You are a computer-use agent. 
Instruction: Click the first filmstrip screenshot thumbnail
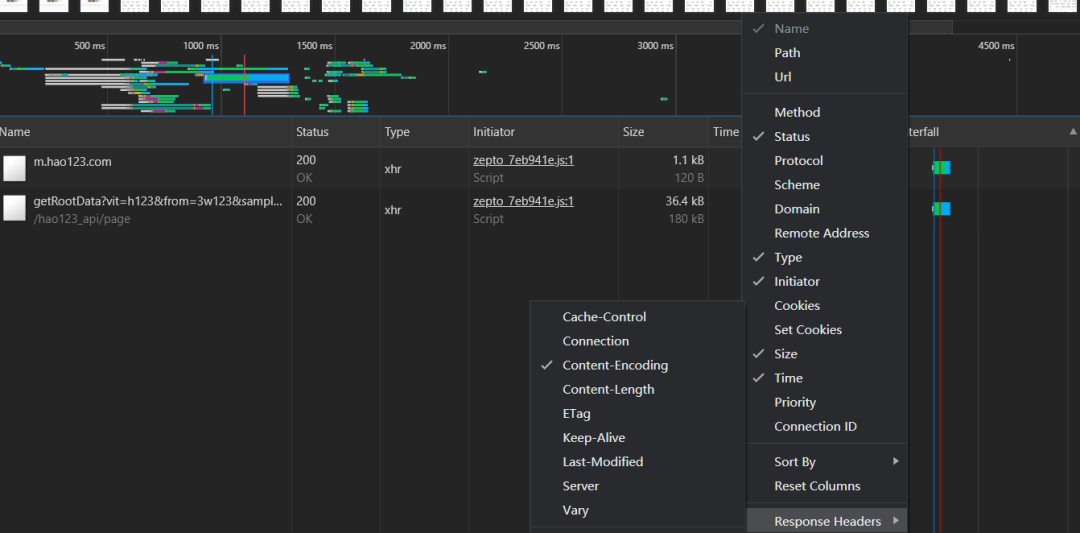click(14, 6)
